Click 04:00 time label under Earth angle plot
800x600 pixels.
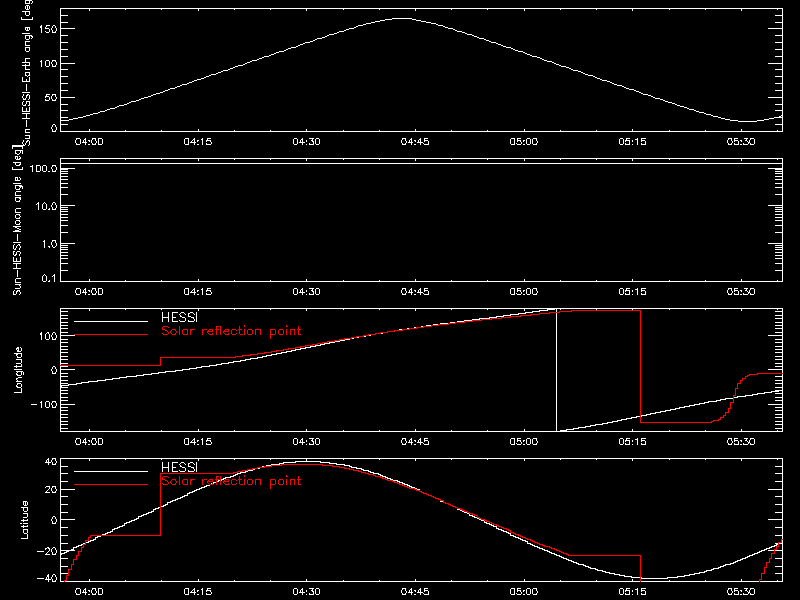coord(89,142)
